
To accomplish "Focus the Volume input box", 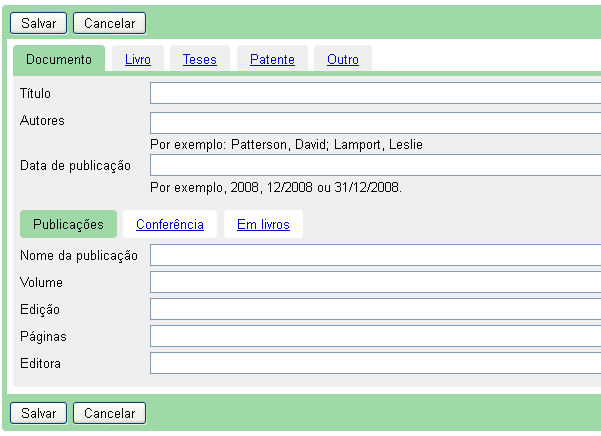I will tap(375, 282).
